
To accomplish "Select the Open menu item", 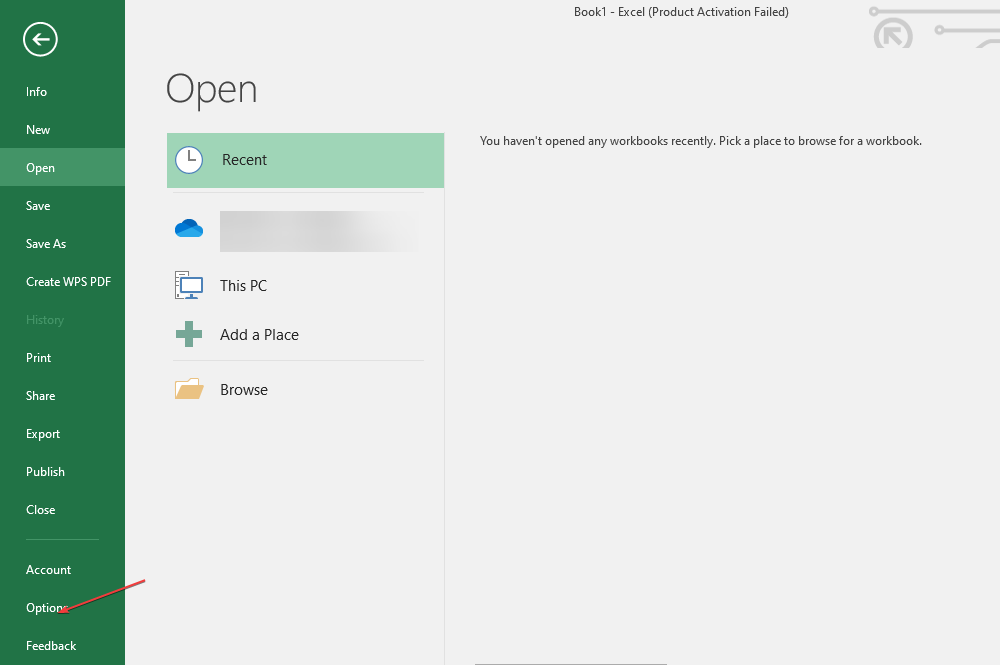I will (62, 168).
